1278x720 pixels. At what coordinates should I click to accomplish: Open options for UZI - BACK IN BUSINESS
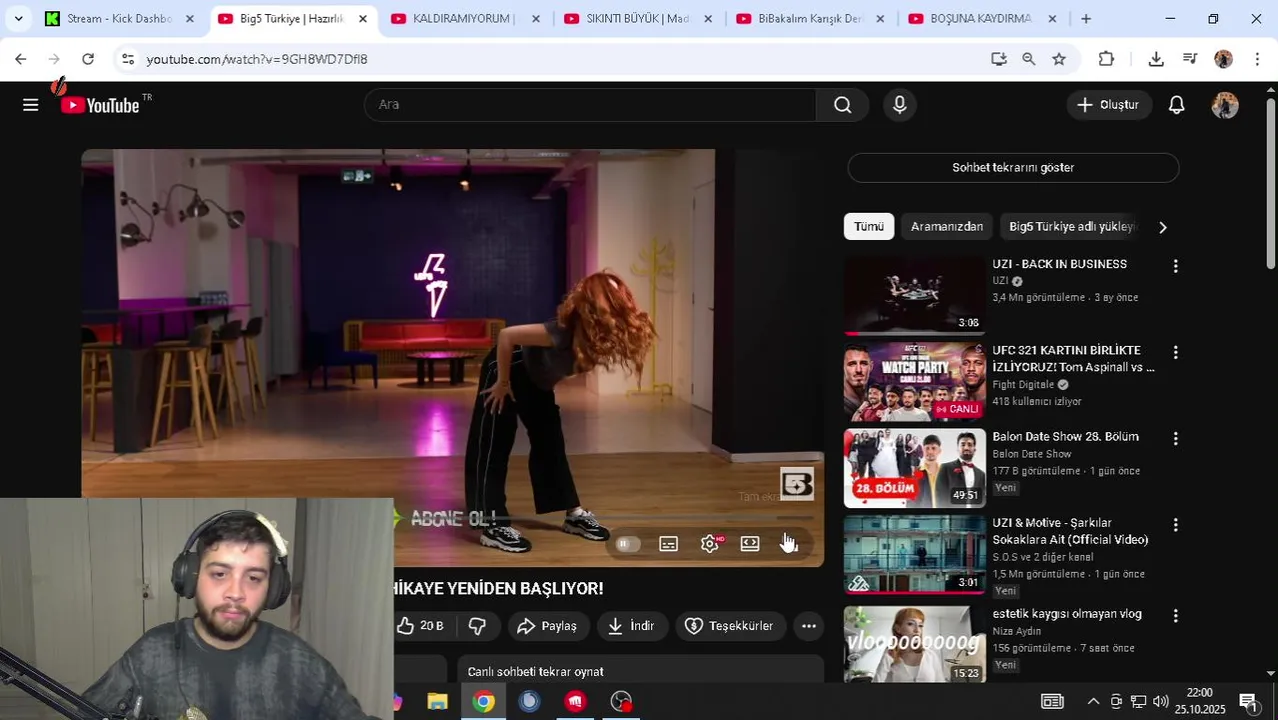1176,266
